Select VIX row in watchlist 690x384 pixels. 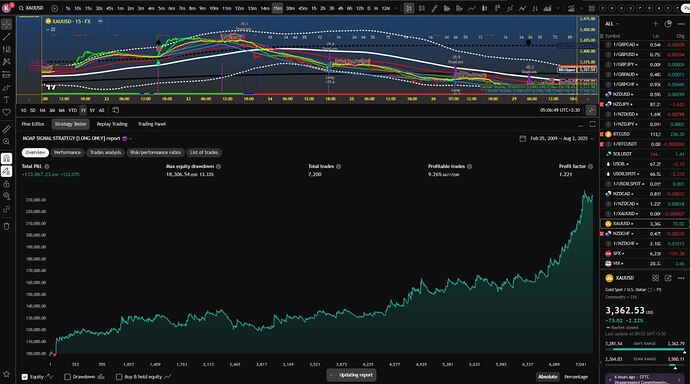(x=645, y=263)
